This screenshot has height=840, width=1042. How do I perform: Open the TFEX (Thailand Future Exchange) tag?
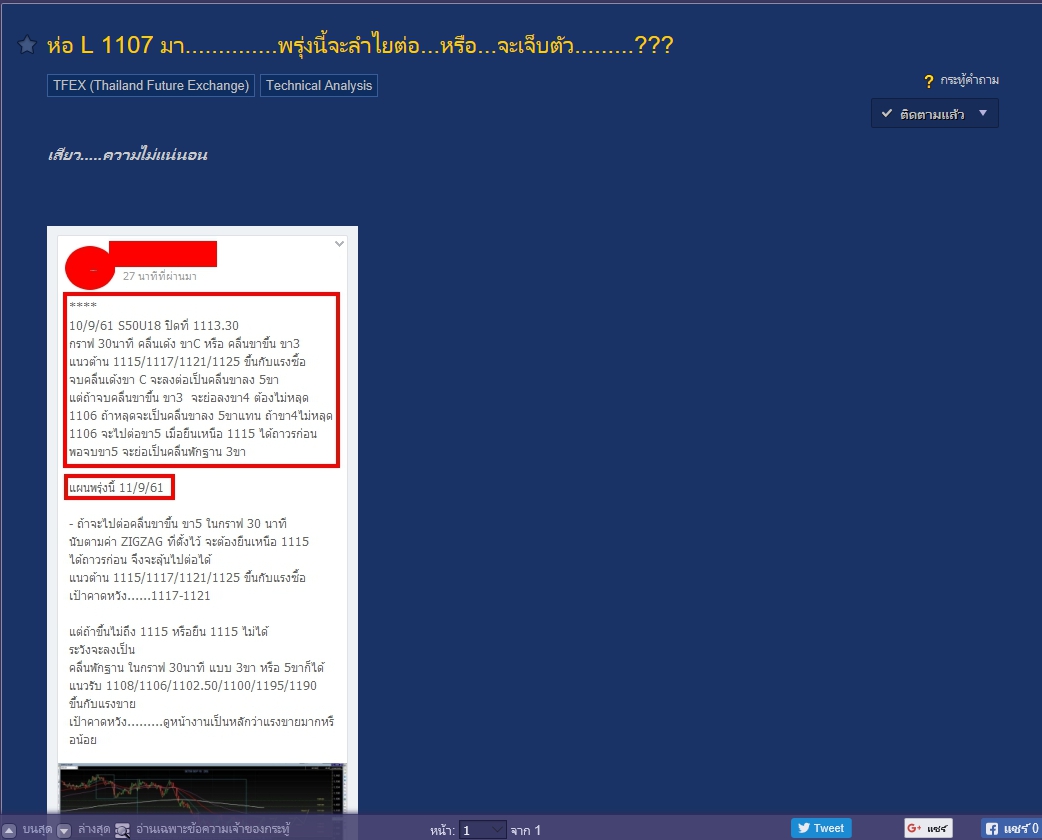151,85
